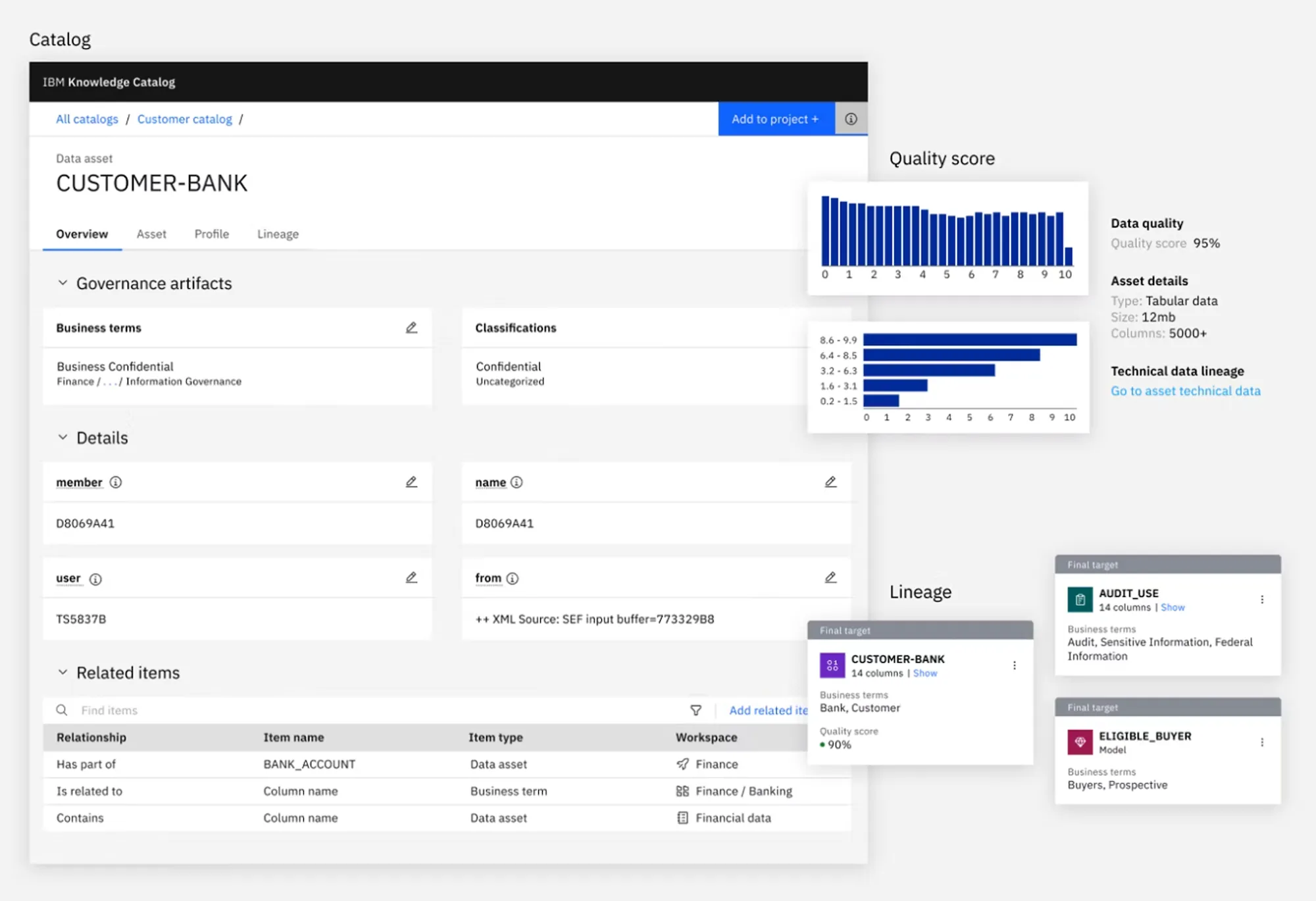Sort by the Item name column header
1316x901 pixels.
point(293,738)
